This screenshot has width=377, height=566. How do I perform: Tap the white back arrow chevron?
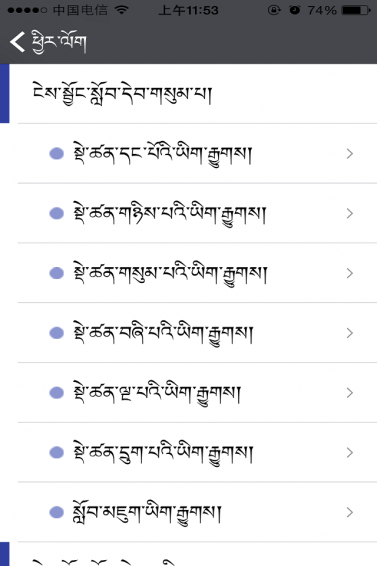pos(17,42)
